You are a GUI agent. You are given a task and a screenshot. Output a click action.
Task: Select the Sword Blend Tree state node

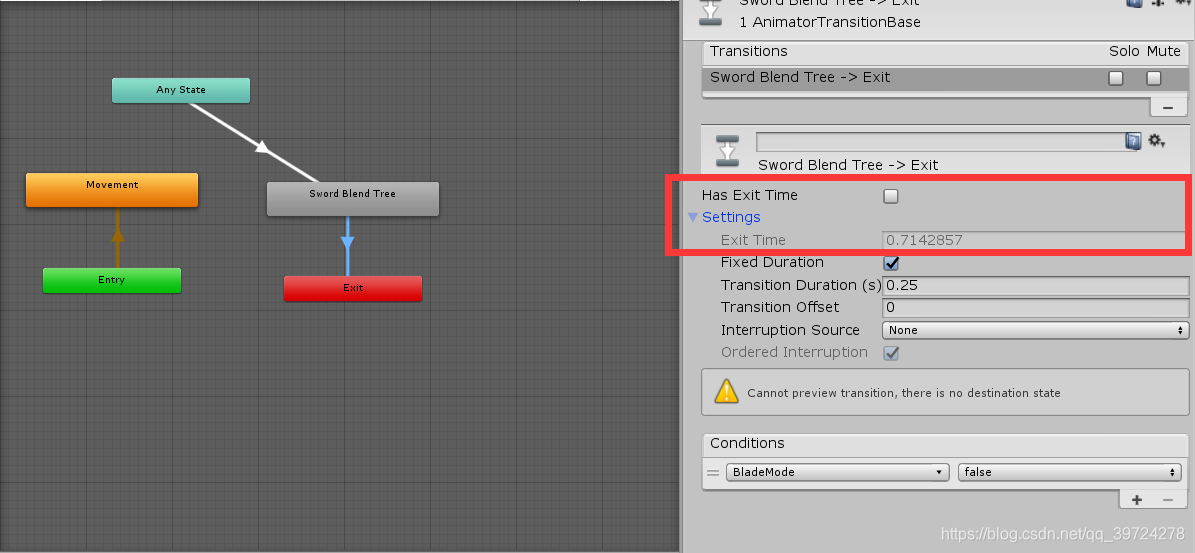[352, 198]
